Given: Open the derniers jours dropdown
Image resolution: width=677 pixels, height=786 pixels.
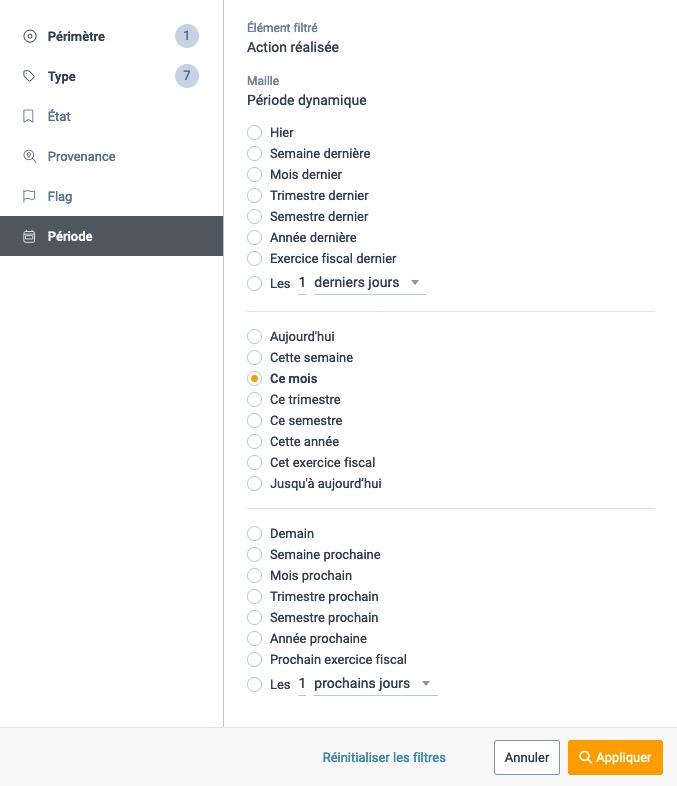Looking at the screenshot, I should pos(370,283).
